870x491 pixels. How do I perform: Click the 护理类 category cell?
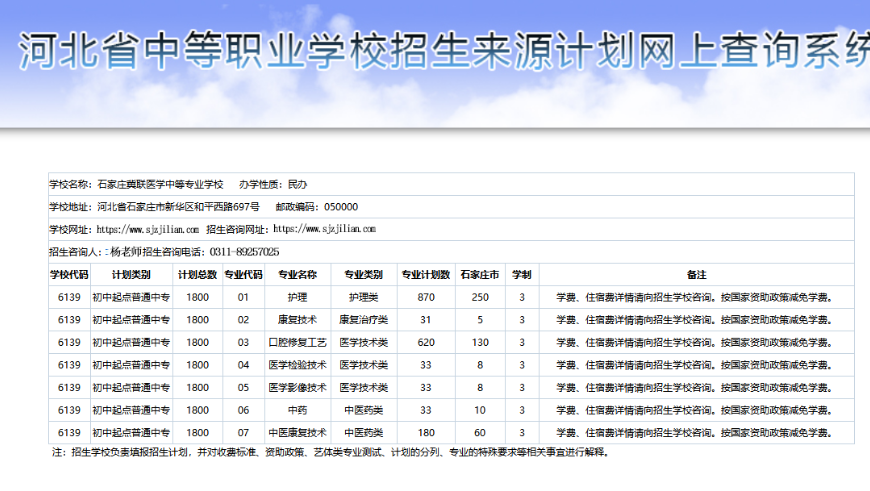click(363, 297)
